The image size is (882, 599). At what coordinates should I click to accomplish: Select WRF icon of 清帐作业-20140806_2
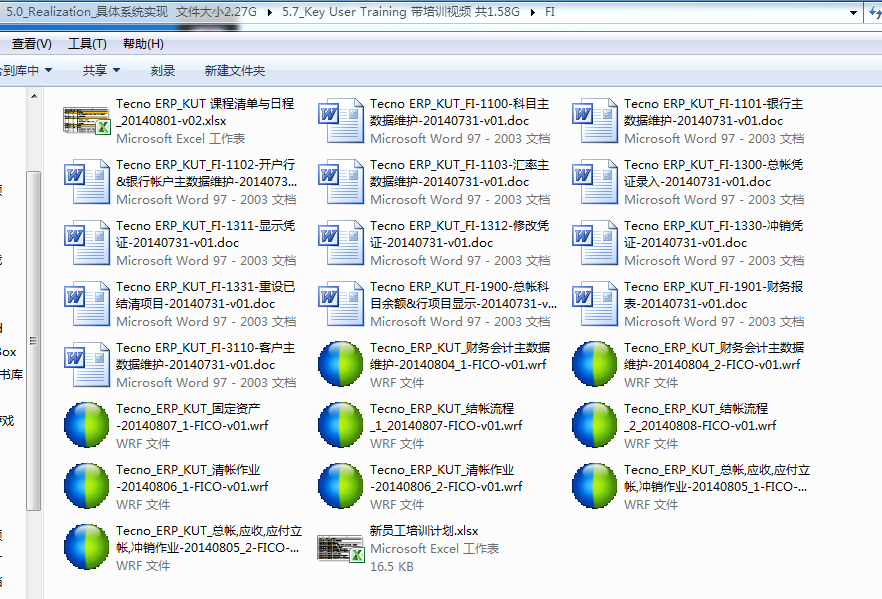pyautogui.click(x=341, y=486)
